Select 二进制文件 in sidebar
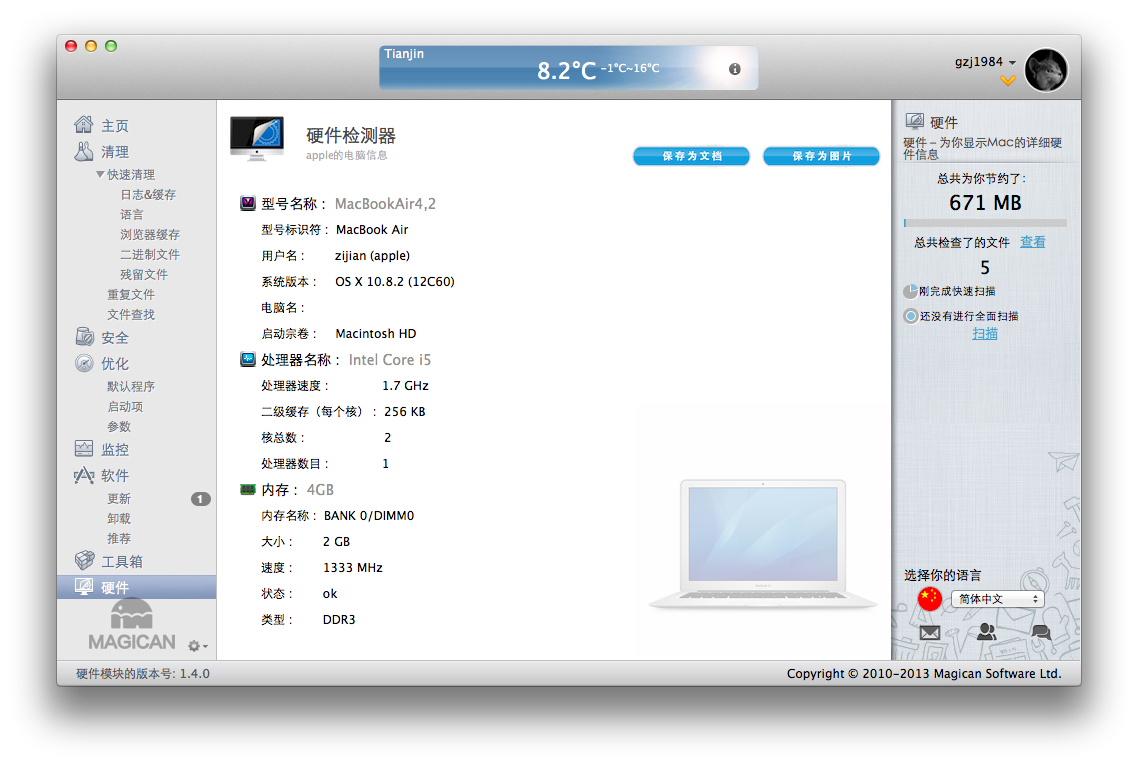 (x=150, y=254)
